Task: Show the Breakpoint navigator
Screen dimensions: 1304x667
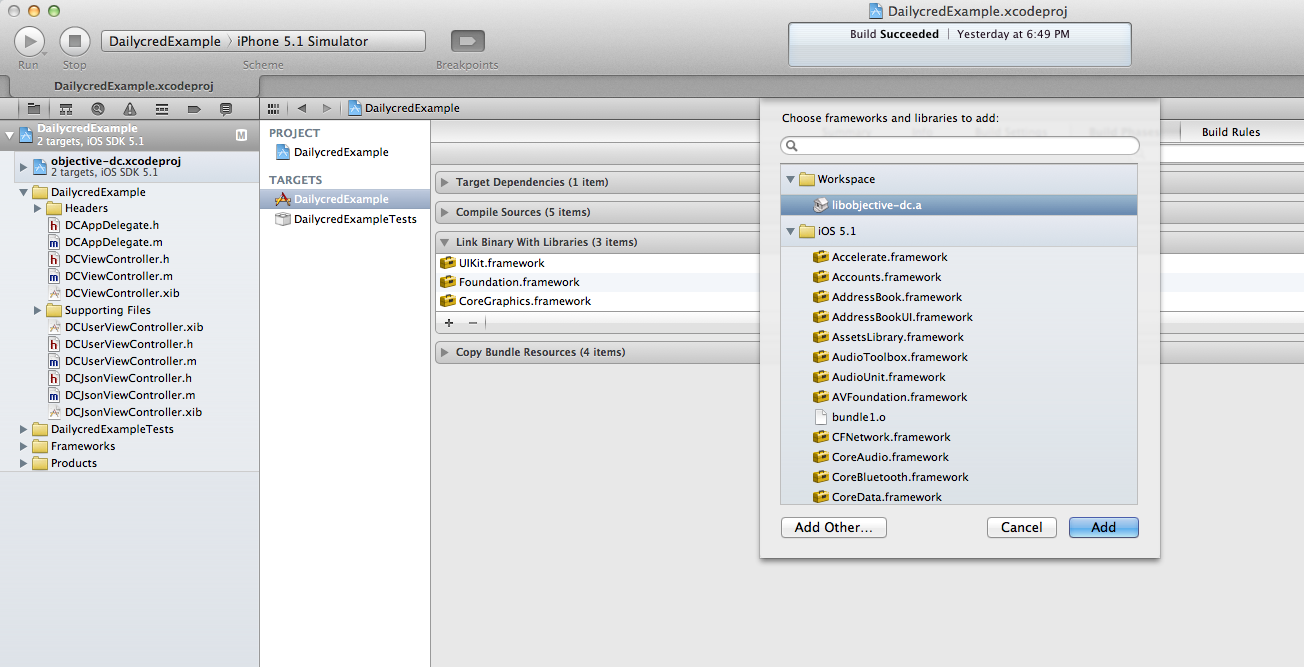Action: tap(194, 108)
